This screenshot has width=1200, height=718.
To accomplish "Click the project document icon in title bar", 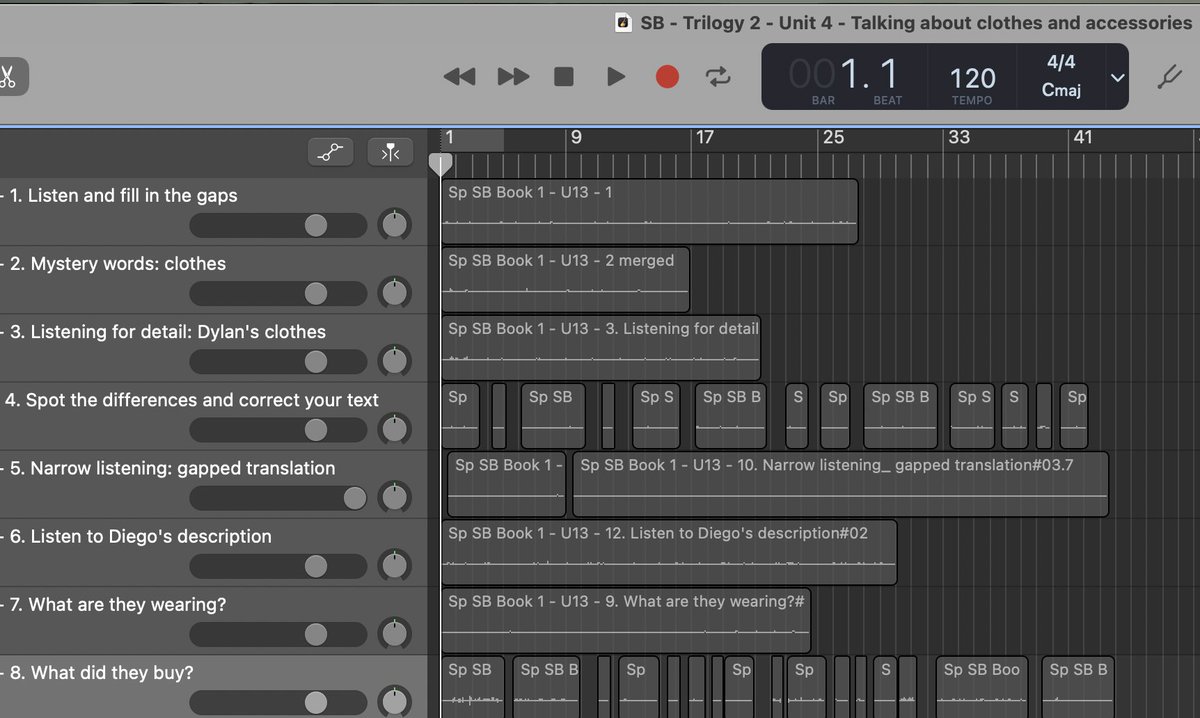I will click(x=623, y=22).
